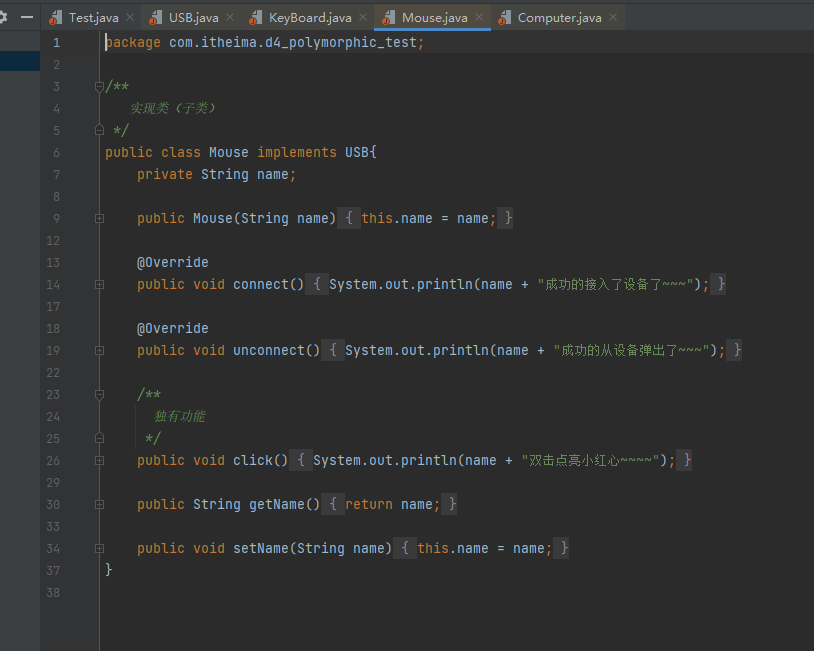Open the KeyBoard.java tab
814x651 pixels.
coord(308,18)
